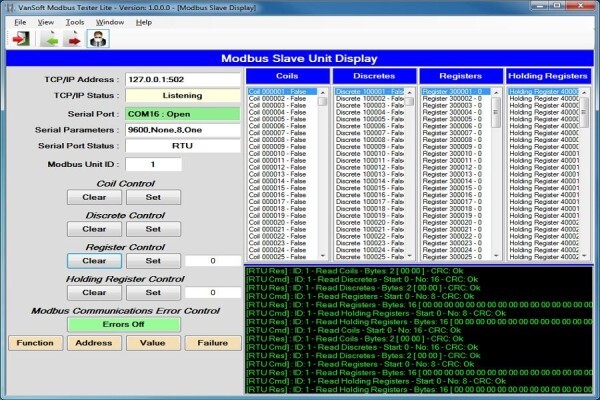The width and height of the screenshot is (600, 400).
Task: Open the Help menu
Action: 144,22
